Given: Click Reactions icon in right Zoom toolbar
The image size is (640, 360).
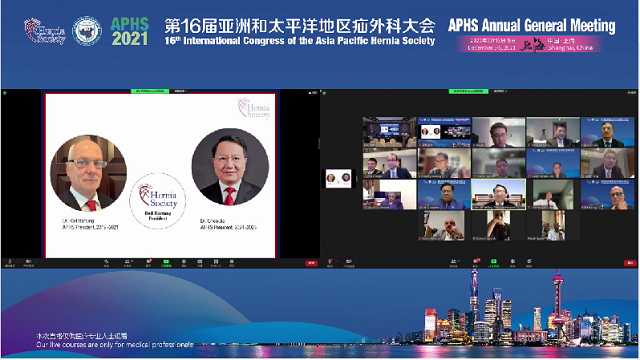Looking at the screenshot, I should [529, 263].
